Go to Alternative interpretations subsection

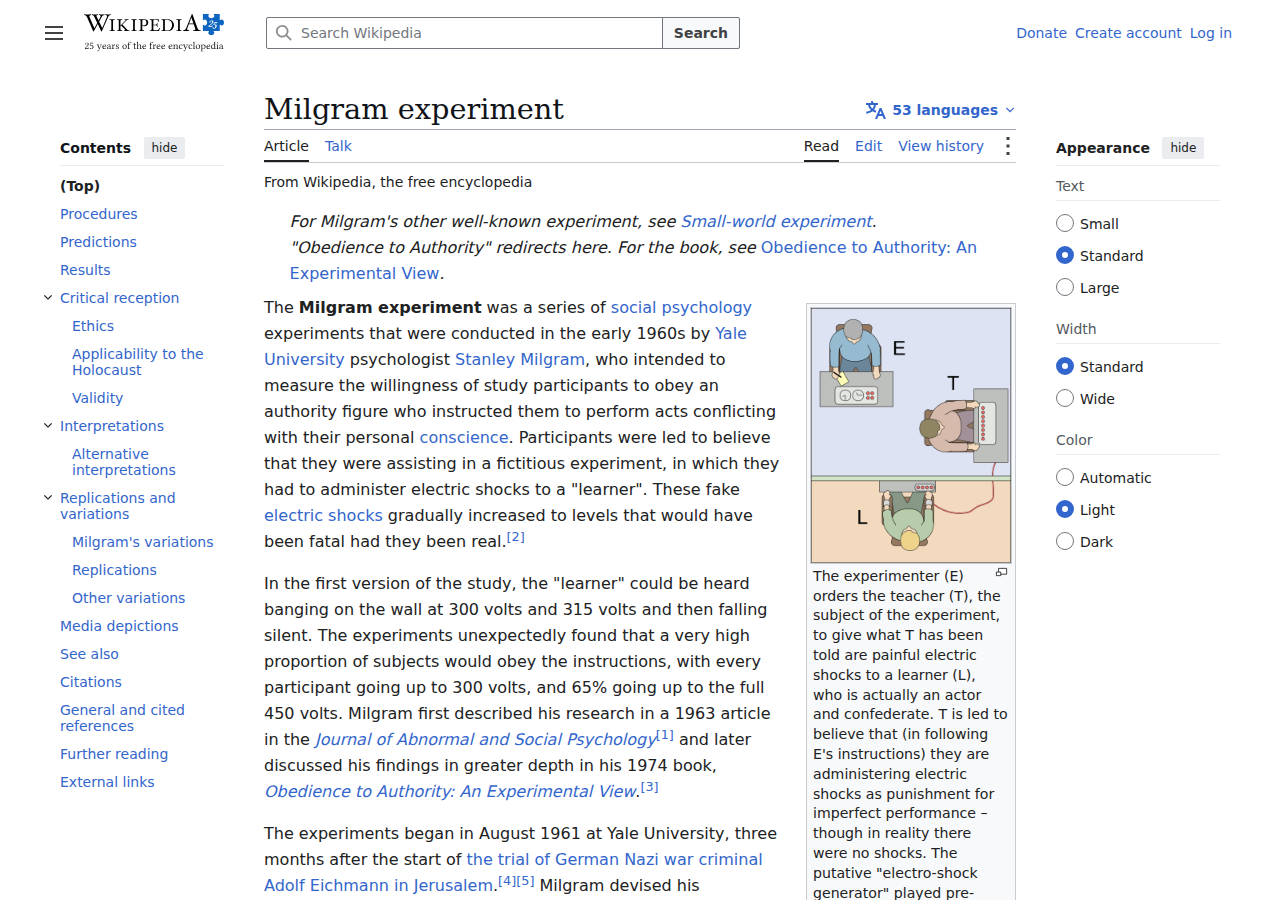[124, 462]
